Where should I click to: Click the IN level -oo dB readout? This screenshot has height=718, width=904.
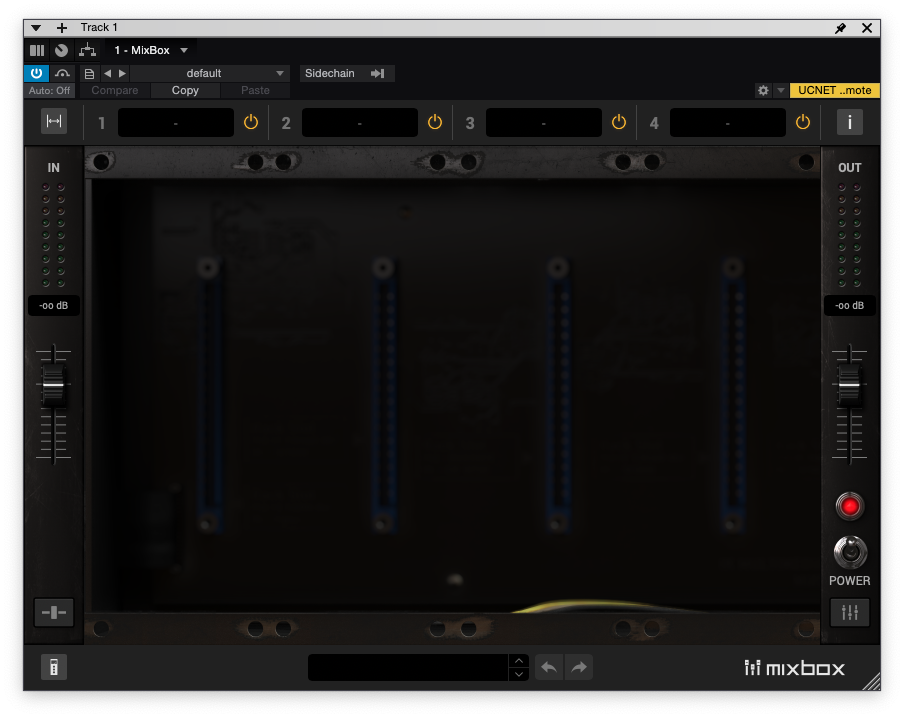click(54, 306)
